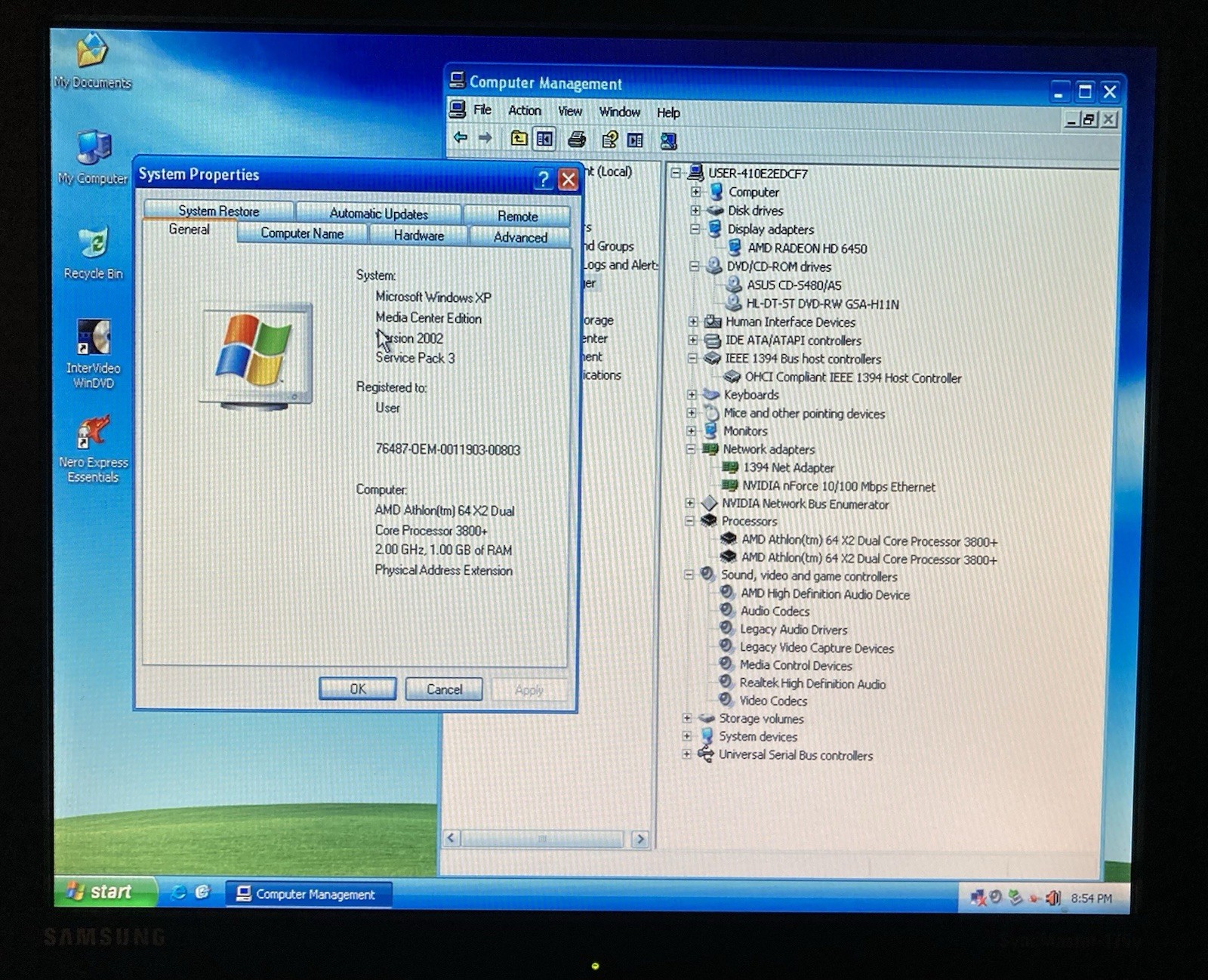1208x980 pixels.
Task: Expand the Storage volumes node
Action: [x=687, y=718]
